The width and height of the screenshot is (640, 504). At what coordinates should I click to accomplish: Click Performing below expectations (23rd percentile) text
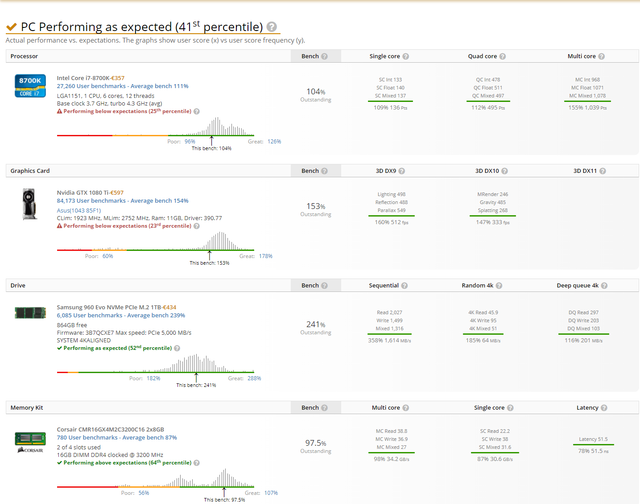tap(127, 226)
